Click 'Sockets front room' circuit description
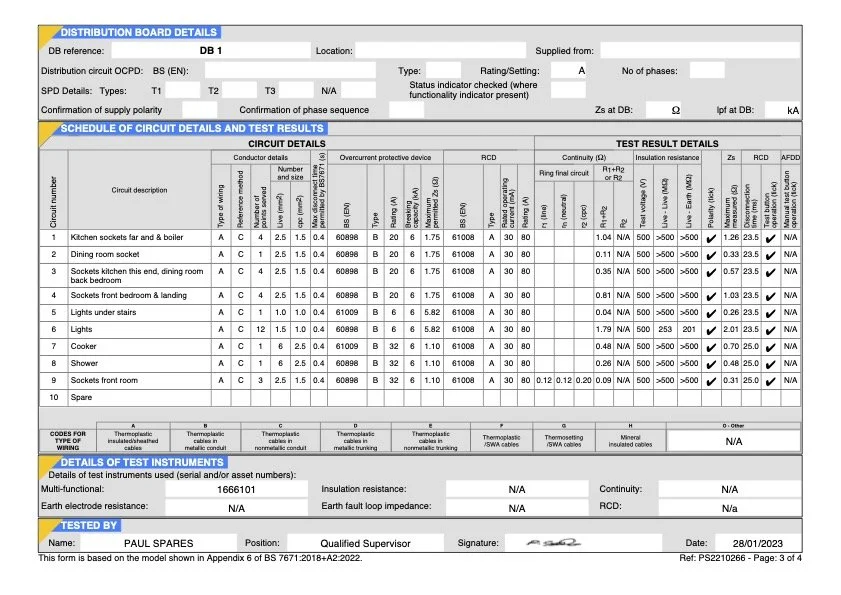 (104, 380)
